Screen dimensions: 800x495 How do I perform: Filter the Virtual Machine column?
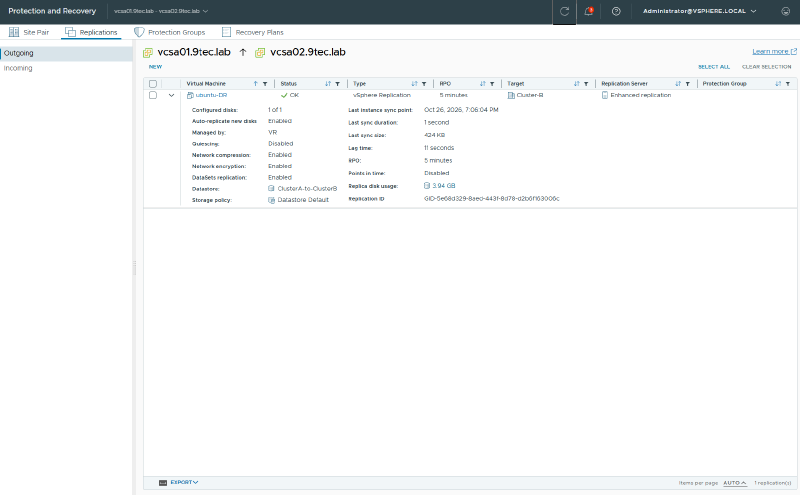click(x=265, y=84)
